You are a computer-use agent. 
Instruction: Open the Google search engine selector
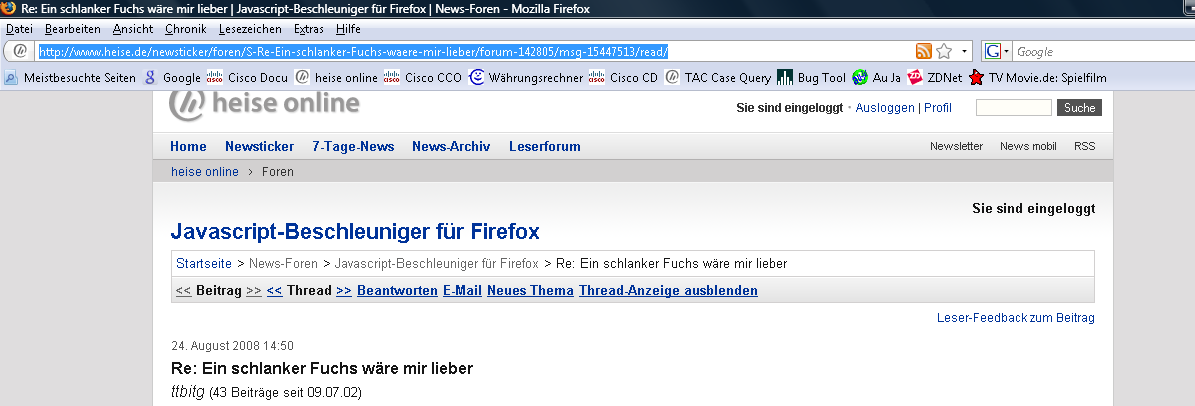click(x=996, y=52)
